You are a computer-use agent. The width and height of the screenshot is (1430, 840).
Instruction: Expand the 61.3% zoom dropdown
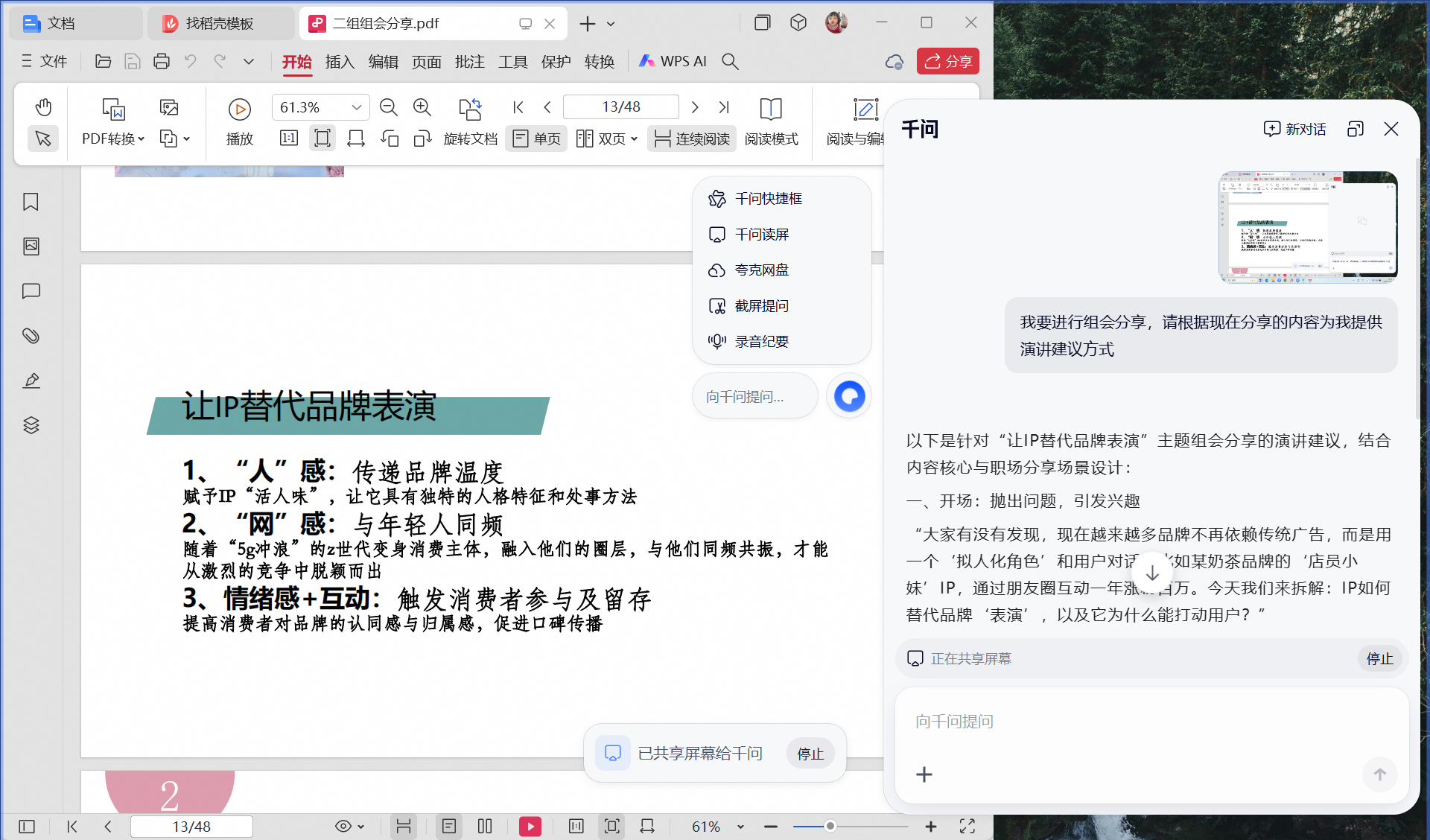click(x=357, y=107)
